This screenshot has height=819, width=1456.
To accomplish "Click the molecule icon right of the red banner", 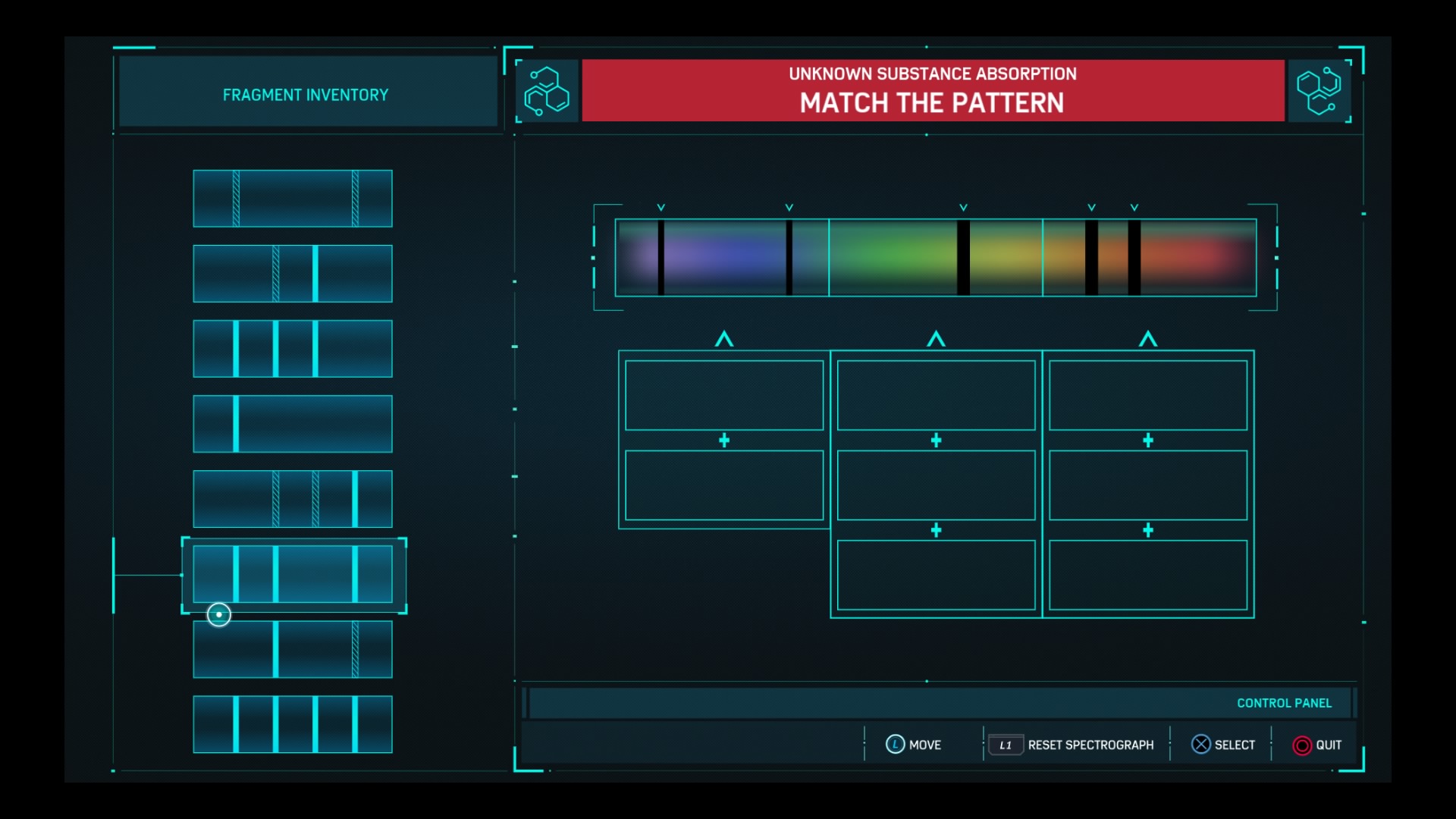I will (x=1319, y=91).
